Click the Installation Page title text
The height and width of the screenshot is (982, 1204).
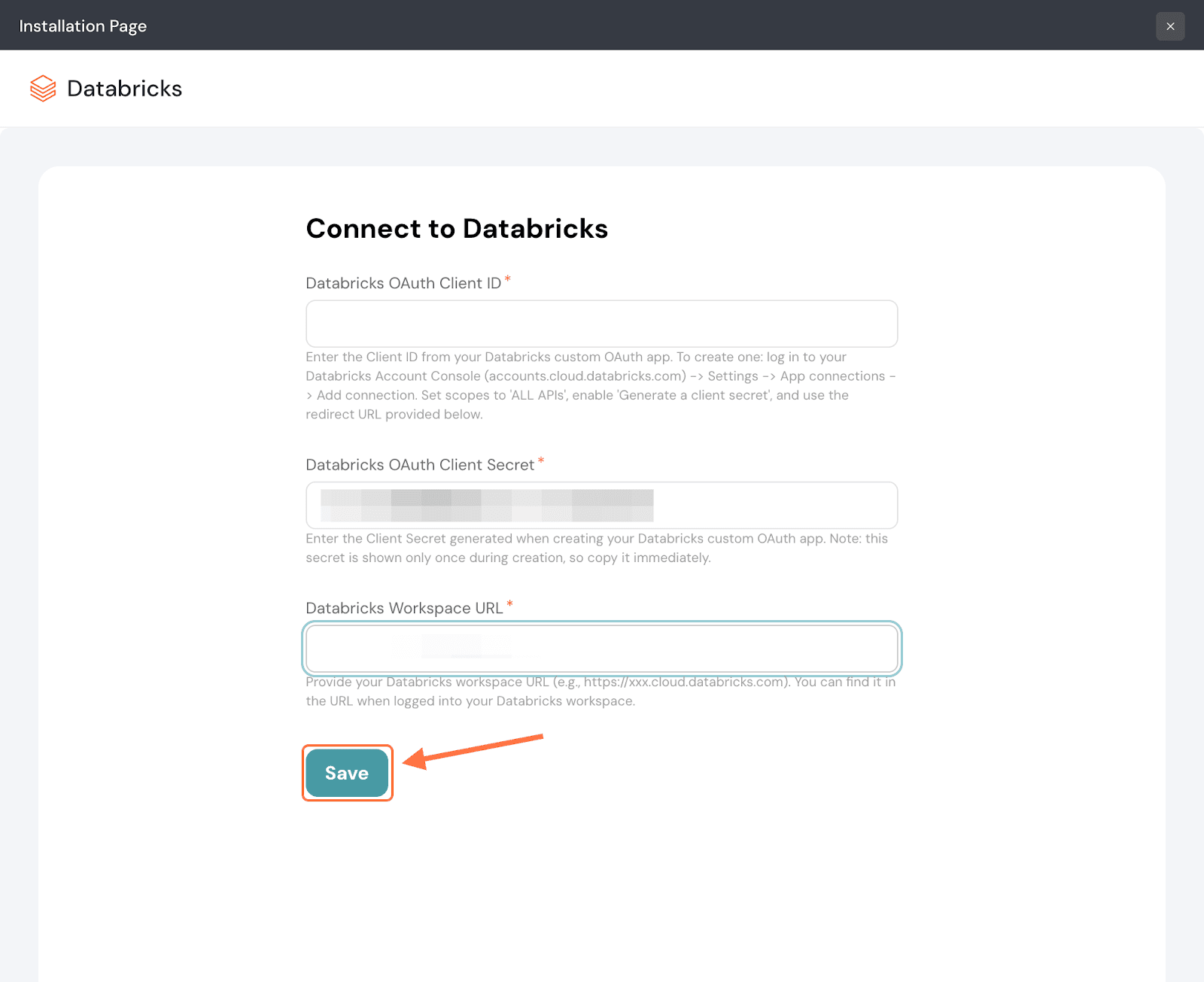point(83,26)
